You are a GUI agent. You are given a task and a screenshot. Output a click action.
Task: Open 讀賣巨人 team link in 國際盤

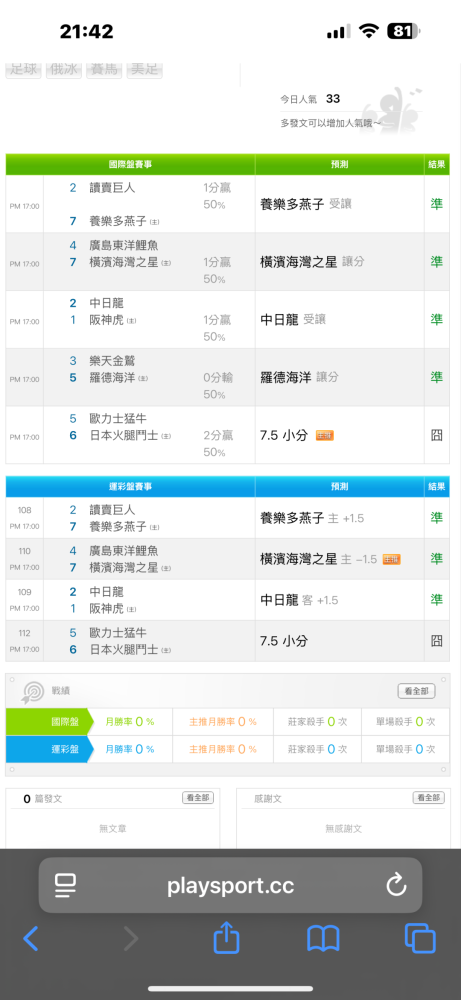pos(112,188)
